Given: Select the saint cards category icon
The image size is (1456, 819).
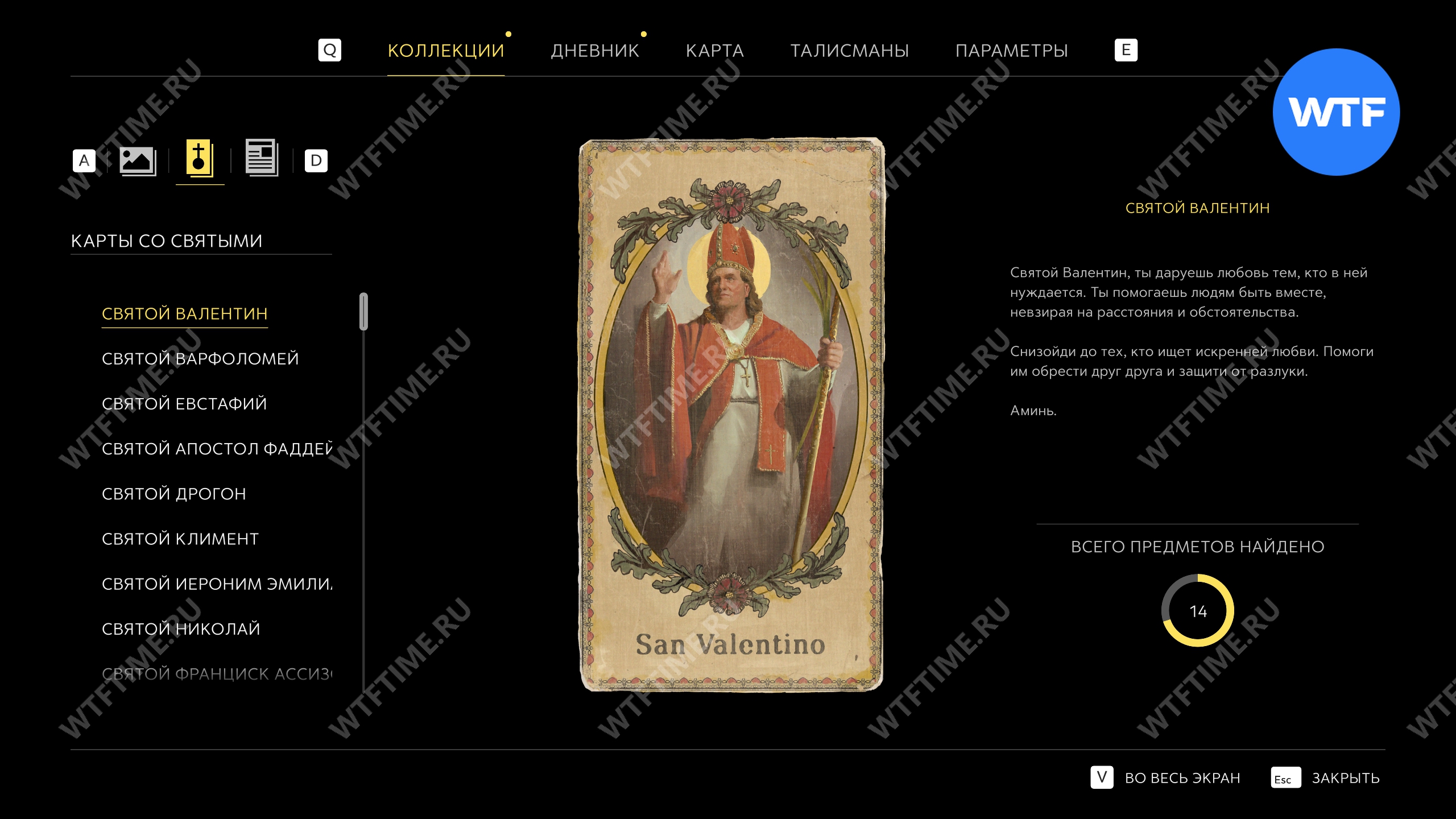Looking at the screenshot, I should [200, 158].
